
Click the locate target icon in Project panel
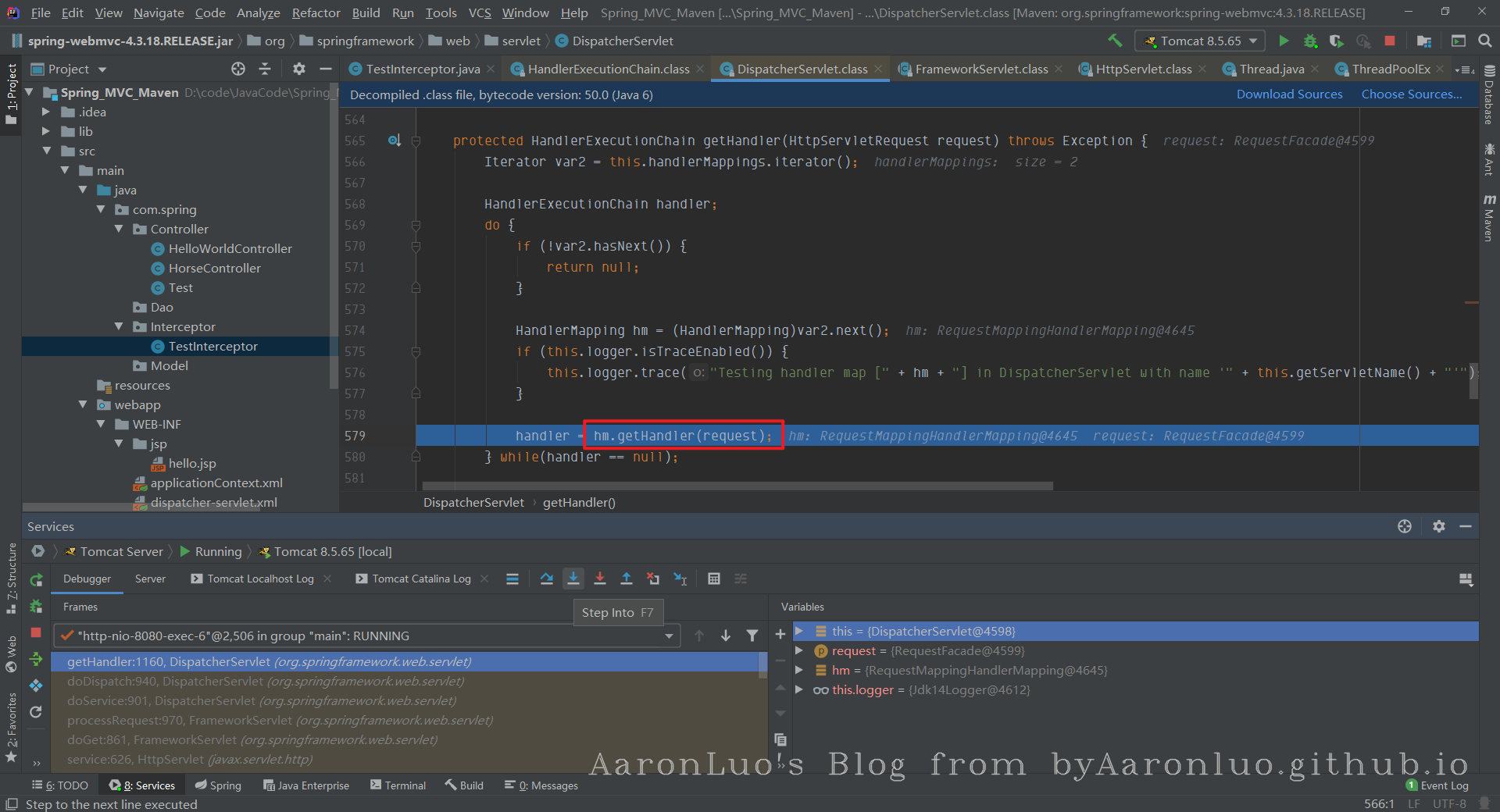[x=238, y=69]
